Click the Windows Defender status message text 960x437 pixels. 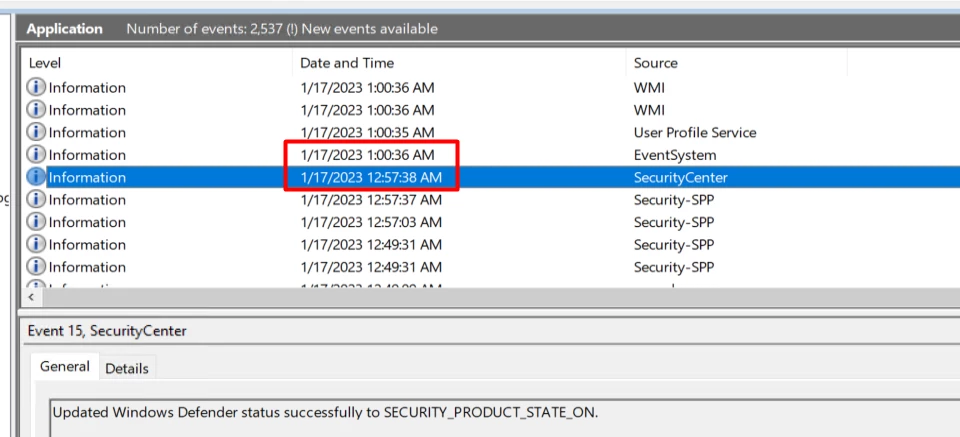click(x=325, y=413)
